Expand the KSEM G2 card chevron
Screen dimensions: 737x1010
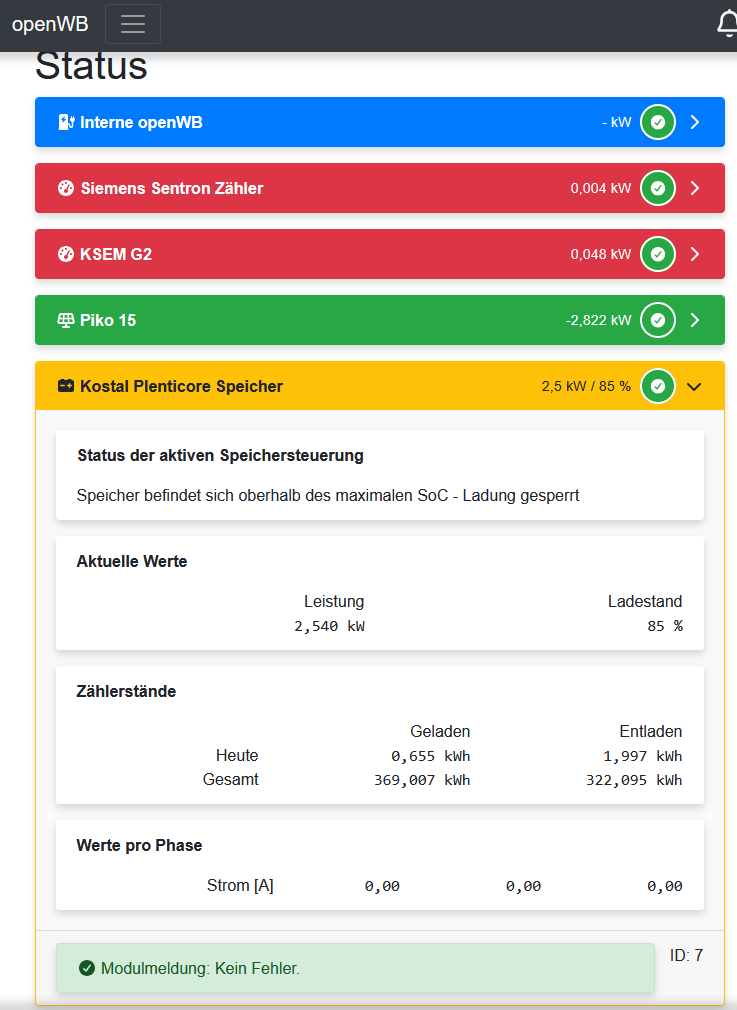click(x=696, y=254)
